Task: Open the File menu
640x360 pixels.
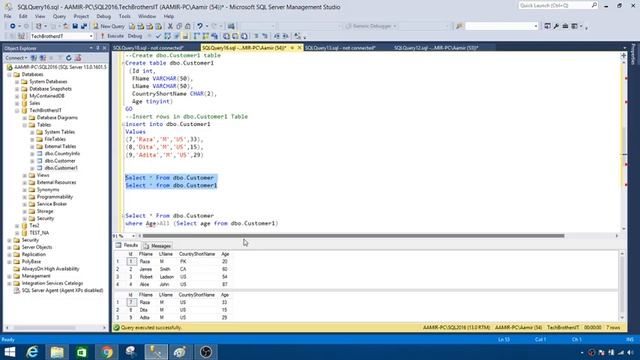Action: [8, 16]
